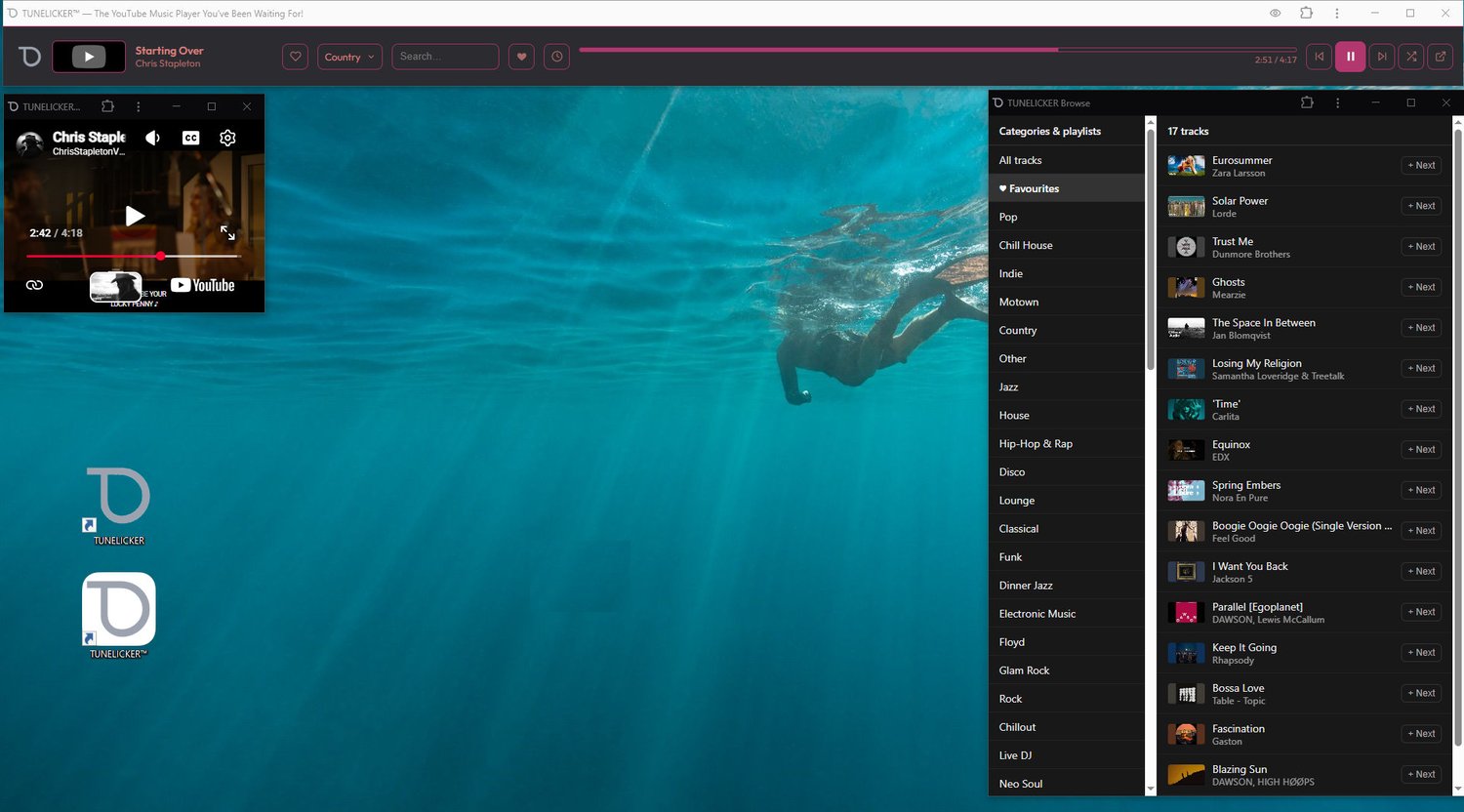Skip to the previous track
The image size is (1464, 812).
[1320, 57]
